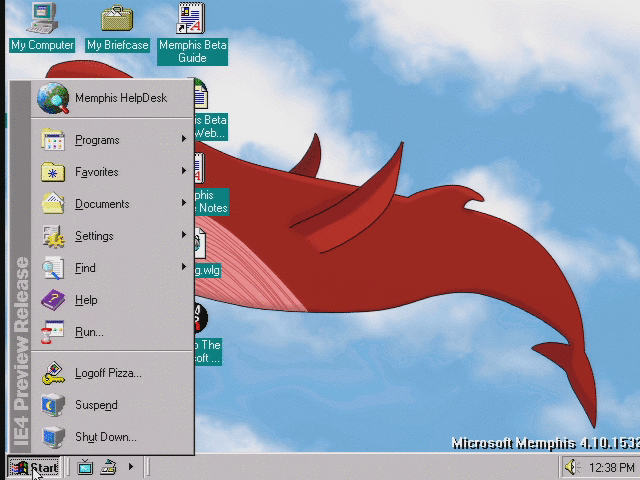Choose Help in the Start menu
Image resolution: width=640 pixels, height=480 pixels.
pos(112,300)
